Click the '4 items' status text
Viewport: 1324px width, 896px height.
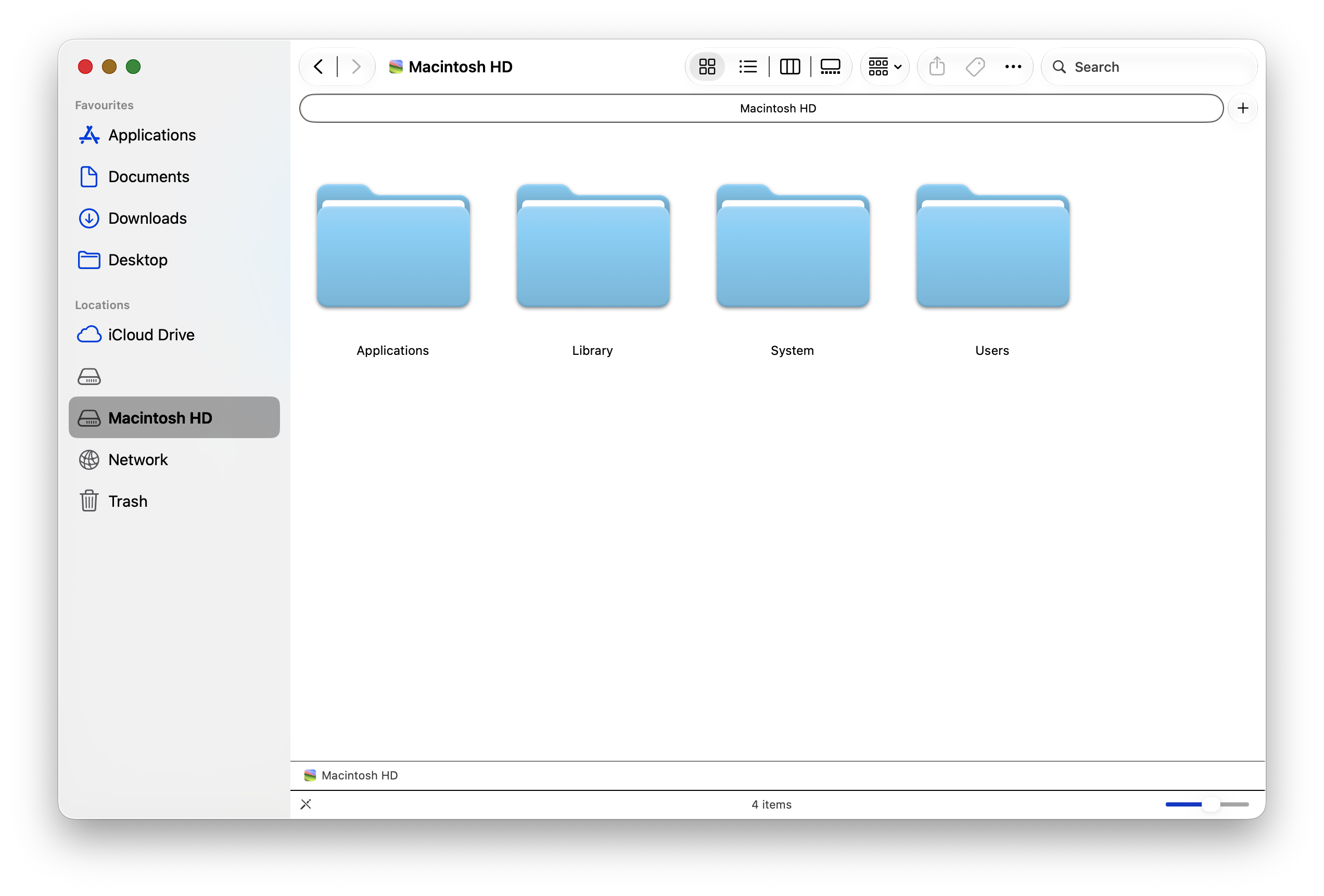point(771,804)
